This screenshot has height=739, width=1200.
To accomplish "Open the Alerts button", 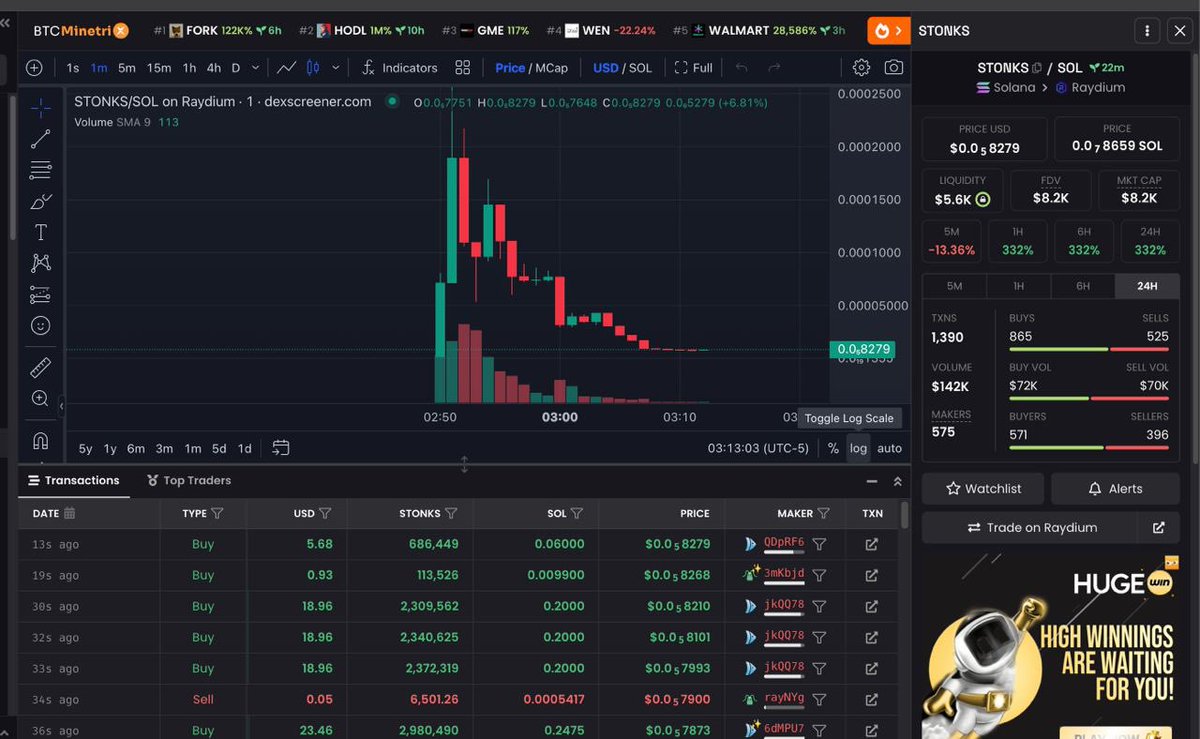I will click(1115, 489).
